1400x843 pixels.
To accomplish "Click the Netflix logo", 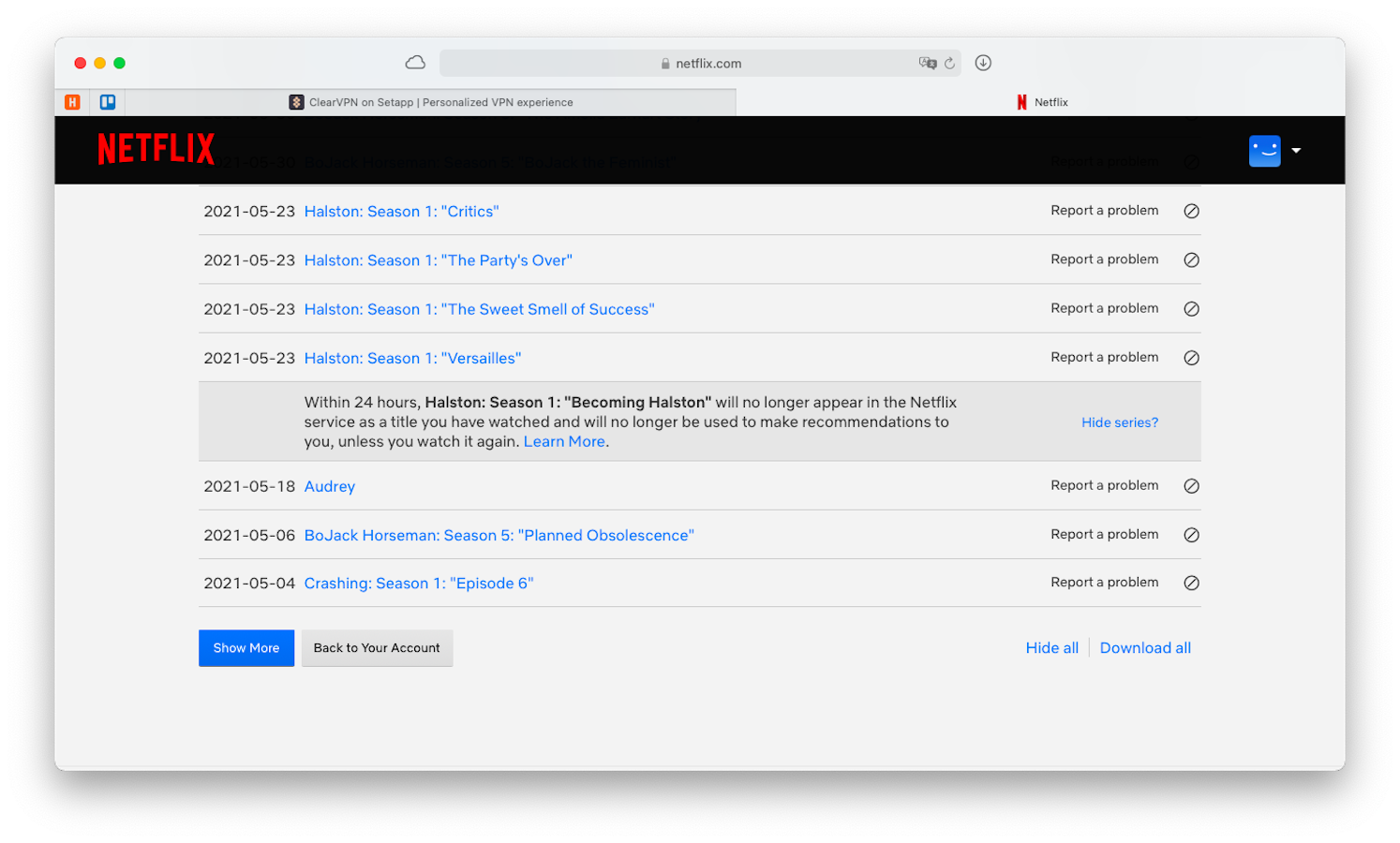I will pos(156,148).
